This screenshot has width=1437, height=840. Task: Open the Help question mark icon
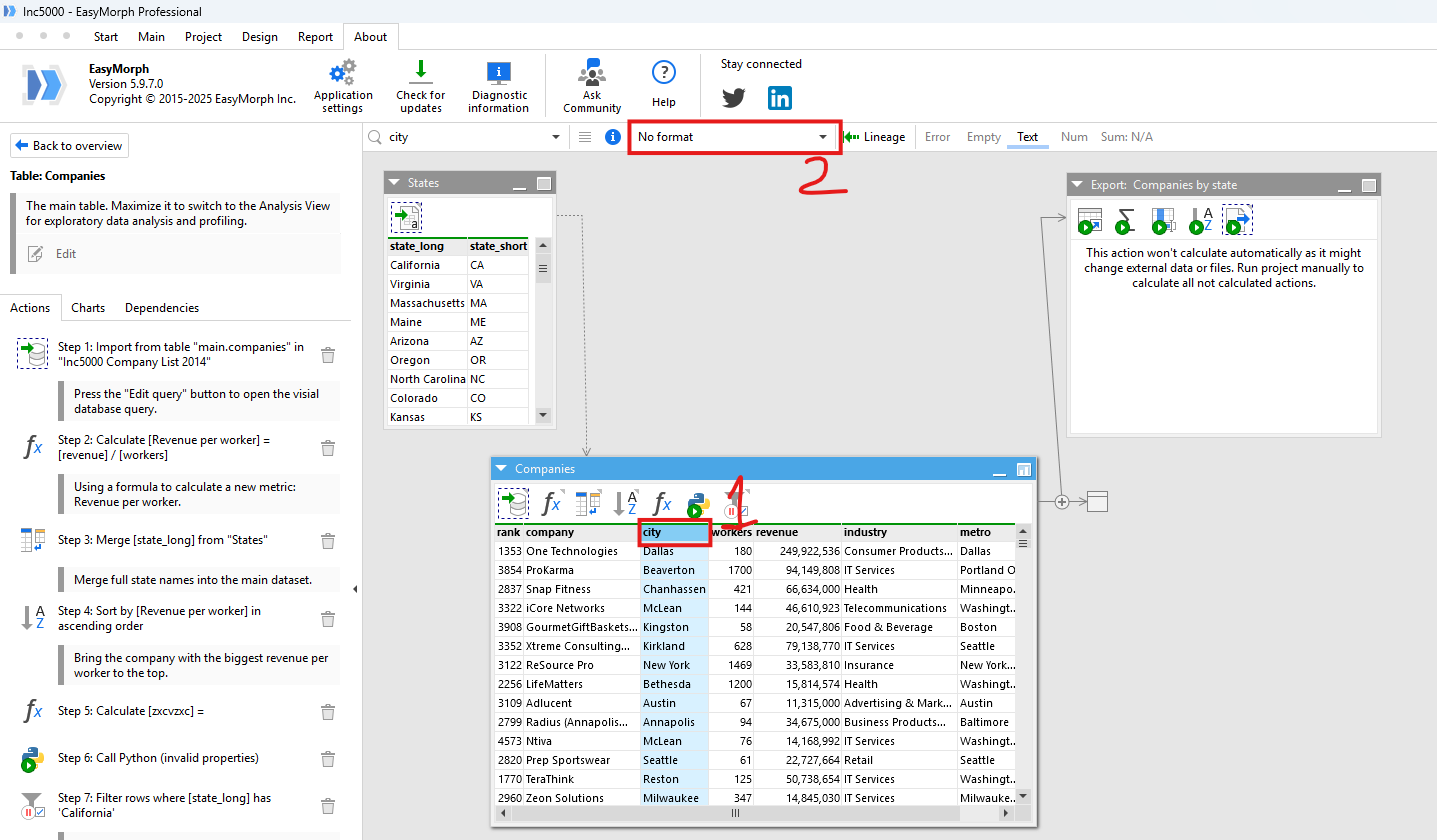click(x=664, y=72)
